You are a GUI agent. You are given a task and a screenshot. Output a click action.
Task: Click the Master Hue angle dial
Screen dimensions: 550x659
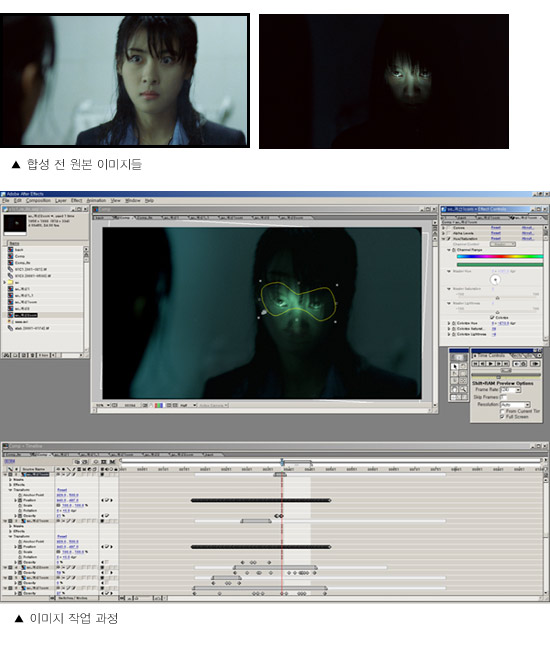495,280
